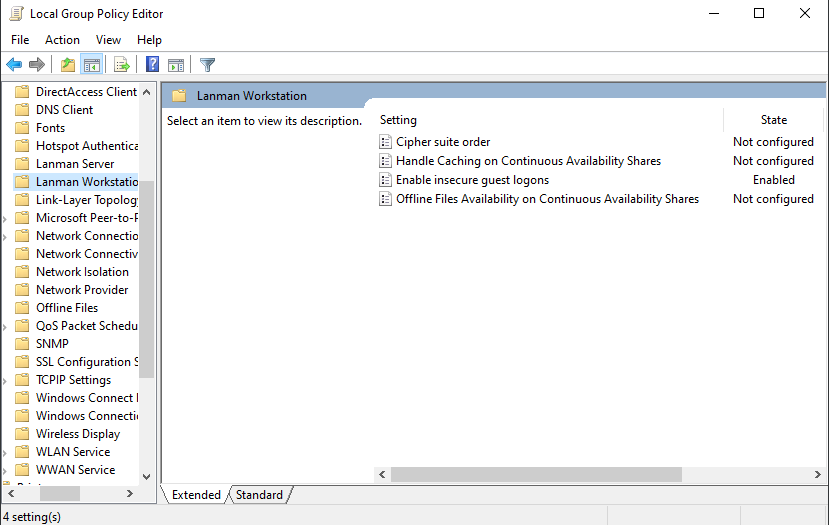
Task: Select the Cipher suite order setting
Action: pos(443,142)
